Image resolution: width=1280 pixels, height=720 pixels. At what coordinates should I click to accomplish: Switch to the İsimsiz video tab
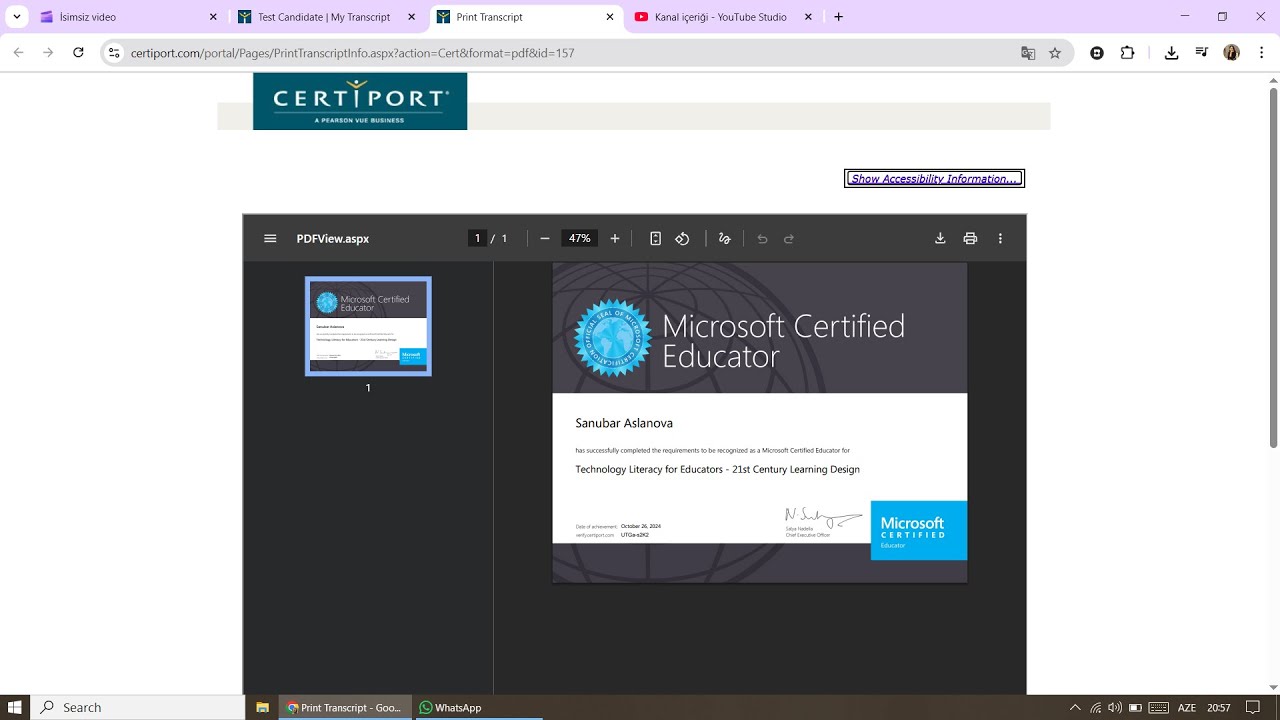(127, 17)
